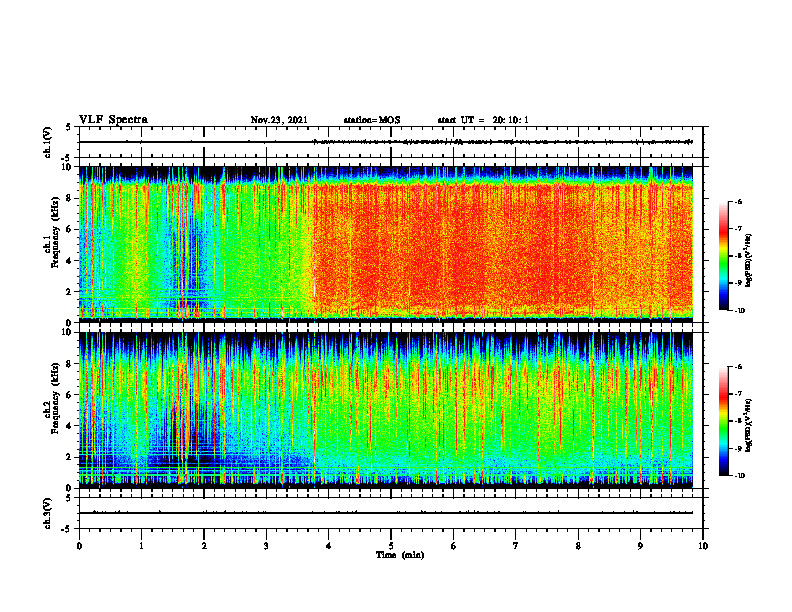Viewport: 792px width, 612px height.
Task: Click the "start UT = 20:10:1" text
Action: (483, 120)
